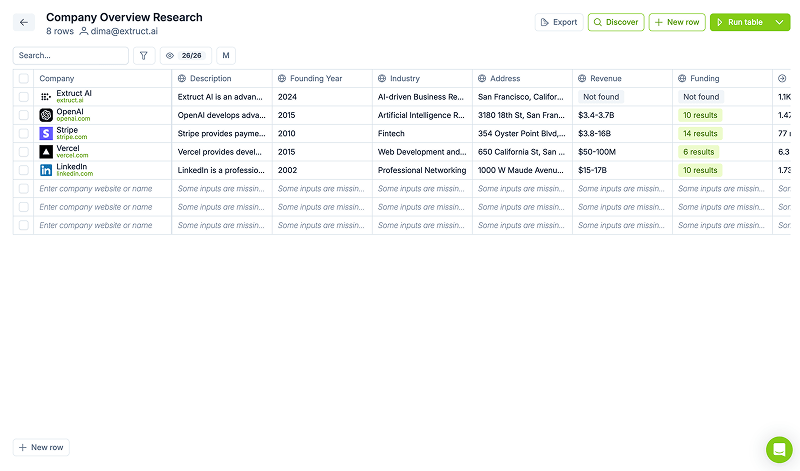This screenshot has height=471, width=800.
Task: Check the LinkedIn row checkbox
Action: pyautogui.click(x=23, y=170)
